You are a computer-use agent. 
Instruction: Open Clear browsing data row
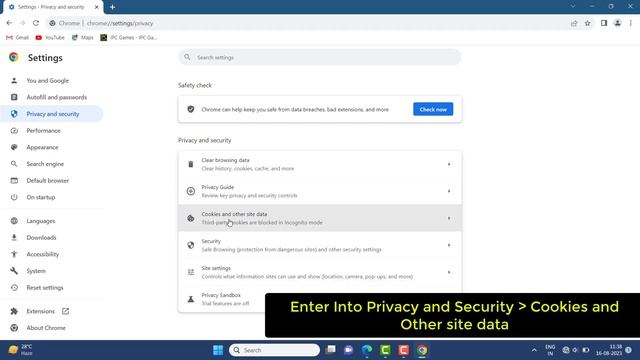pyautogui.click(x=320, y=164)
